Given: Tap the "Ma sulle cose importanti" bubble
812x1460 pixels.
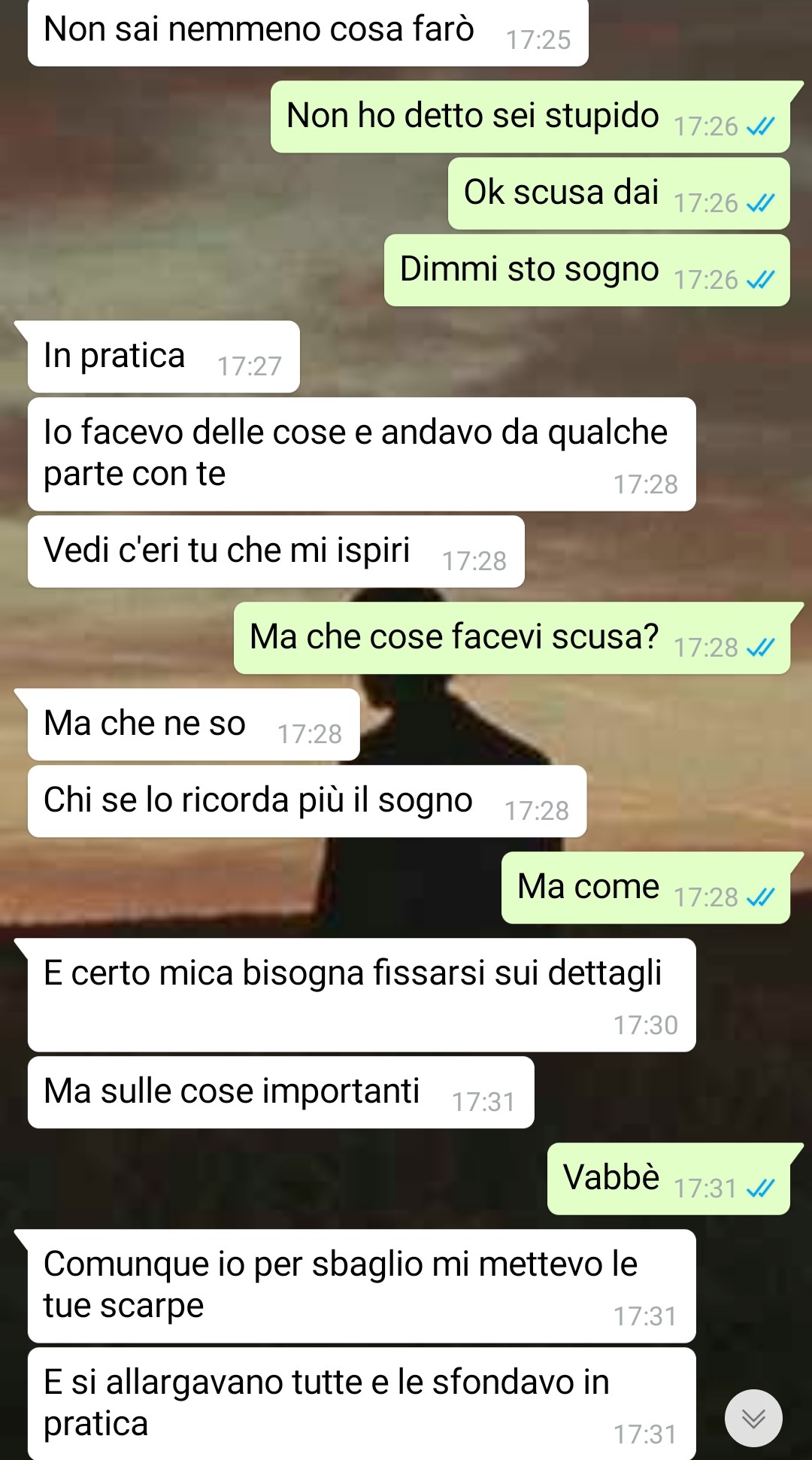Looking at the screenshot, I should click(281, 1092).
